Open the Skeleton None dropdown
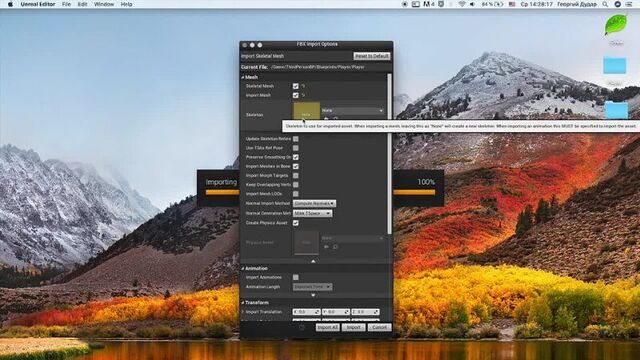The height and width of the screenshot is (360, 640). coord(352,111)
